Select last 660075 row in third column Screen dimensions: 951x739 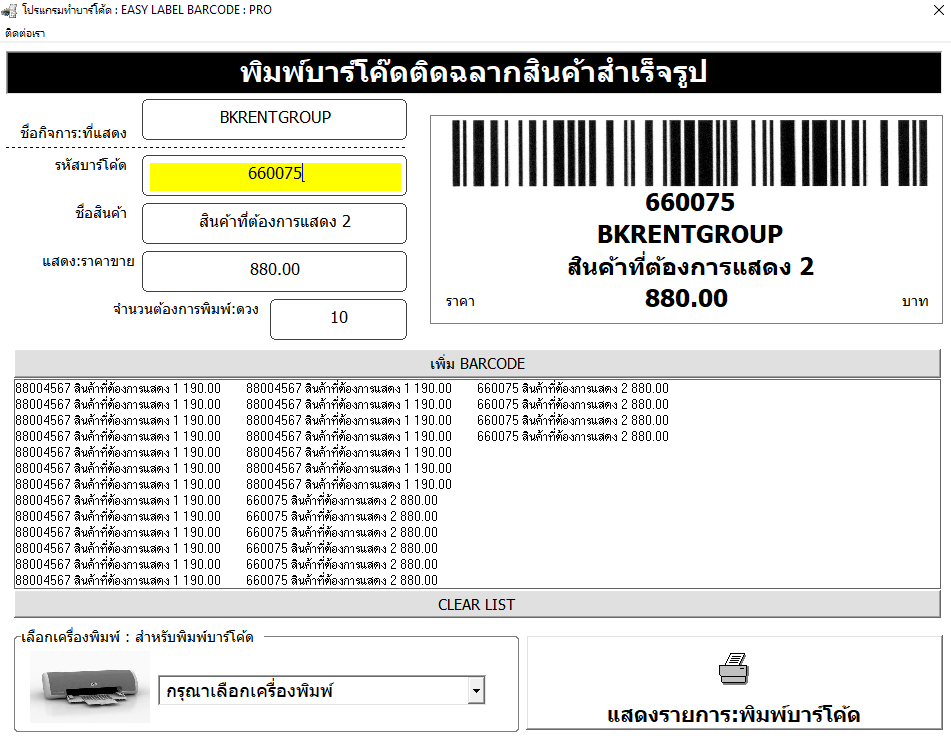[573, 436]
